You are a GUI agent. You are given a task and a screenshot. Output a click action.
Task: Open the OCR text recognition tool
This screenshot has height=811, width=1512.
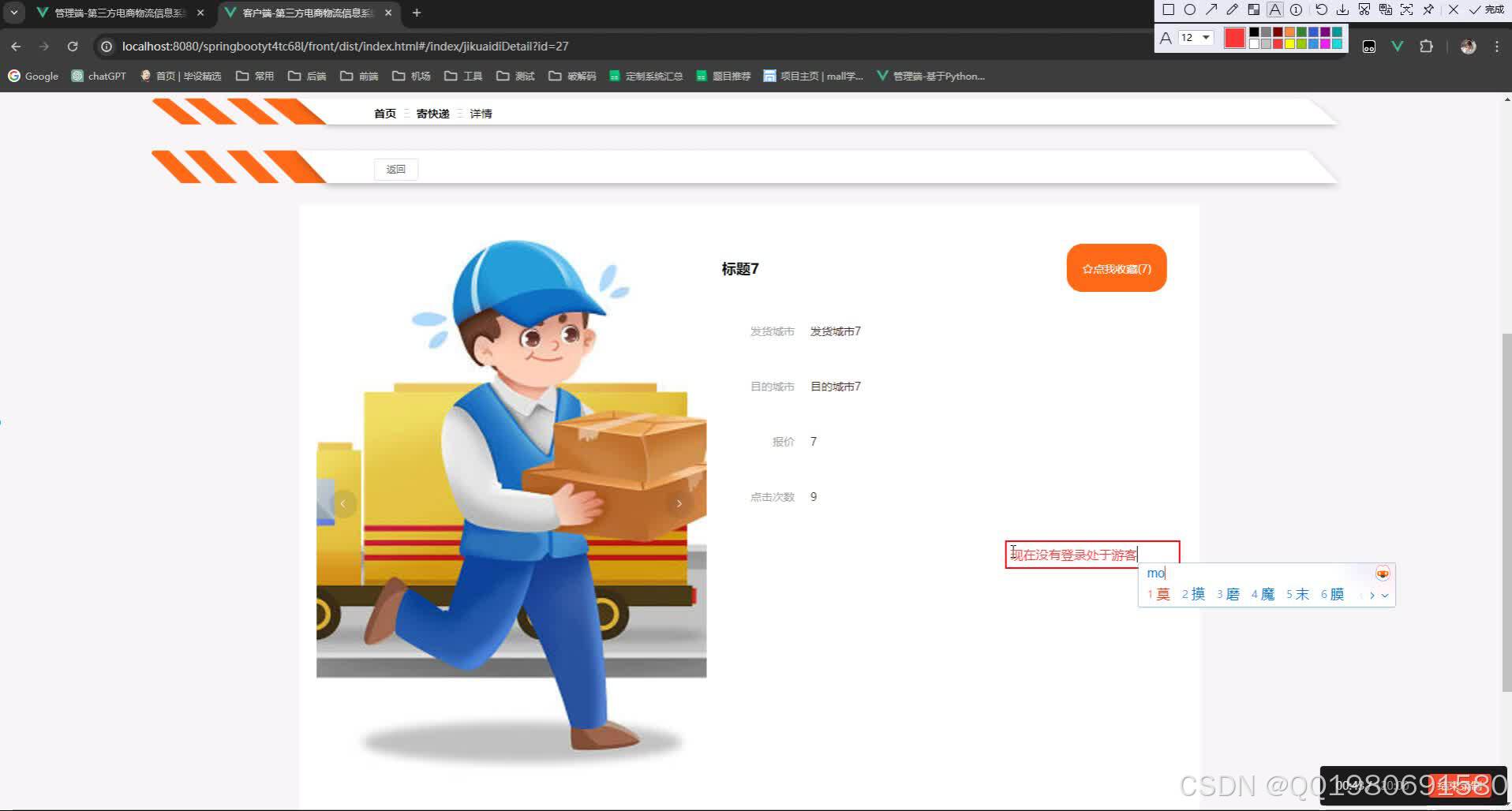(x=1387, y=10)
